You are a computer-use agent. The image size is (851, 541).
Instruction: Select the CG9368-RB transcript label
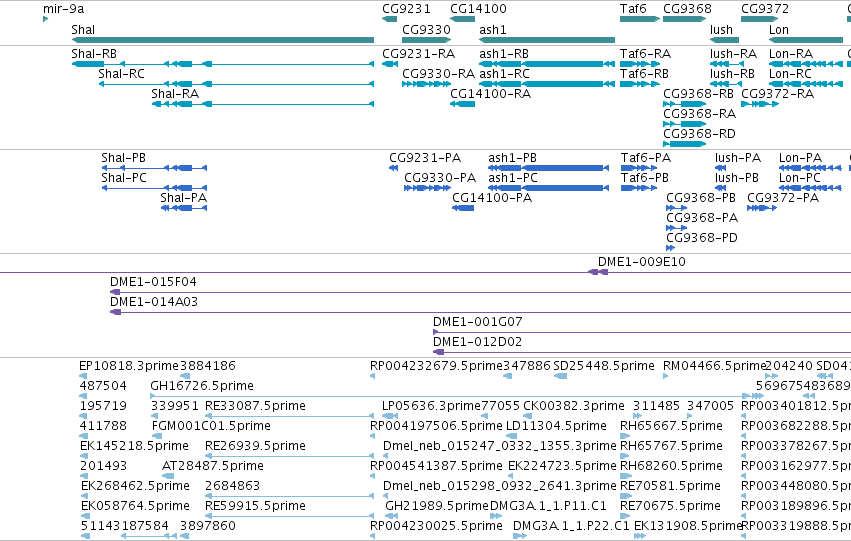[698, 94]
